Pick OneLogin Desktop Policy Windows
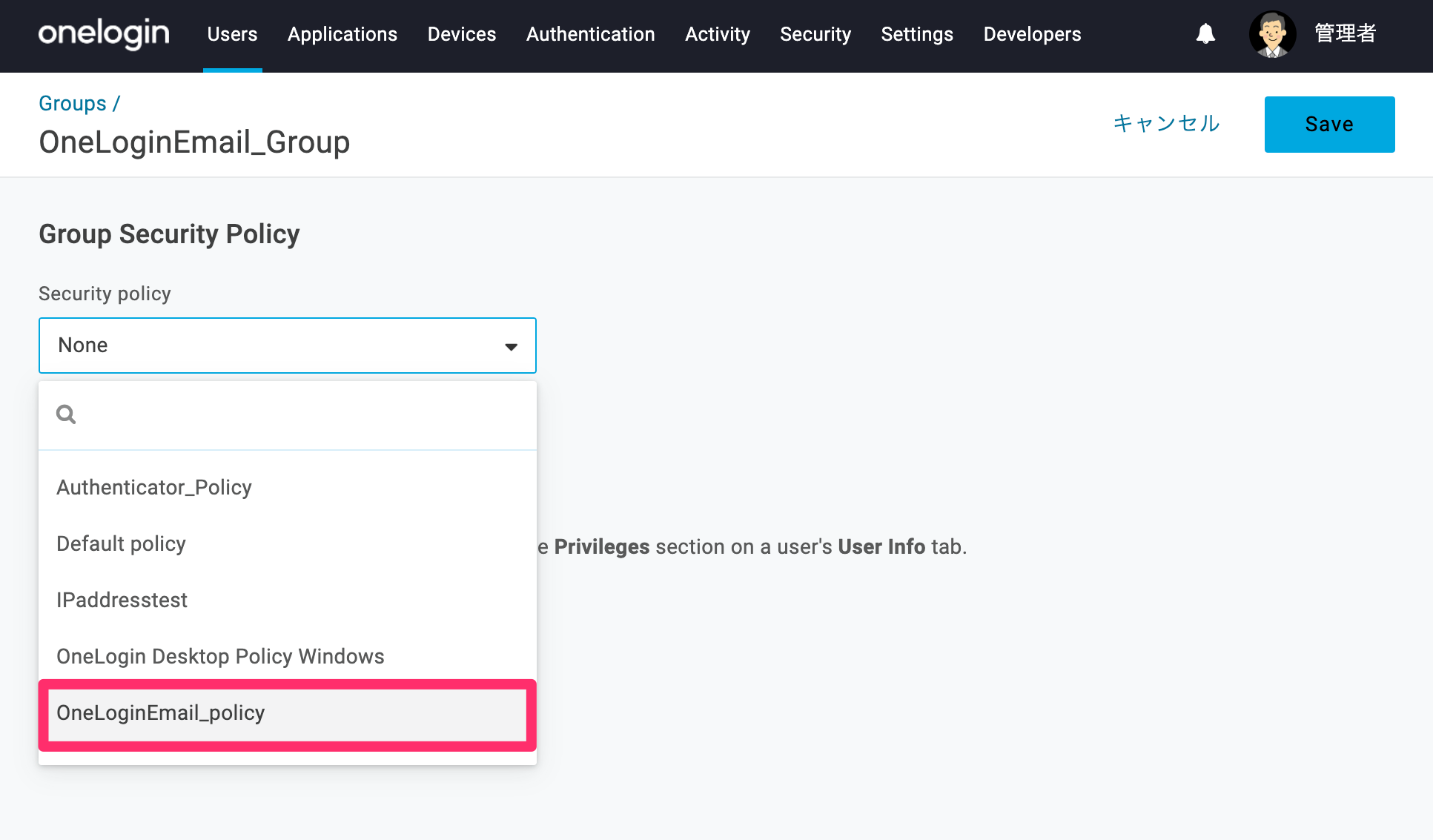 (x=288, y=656)
